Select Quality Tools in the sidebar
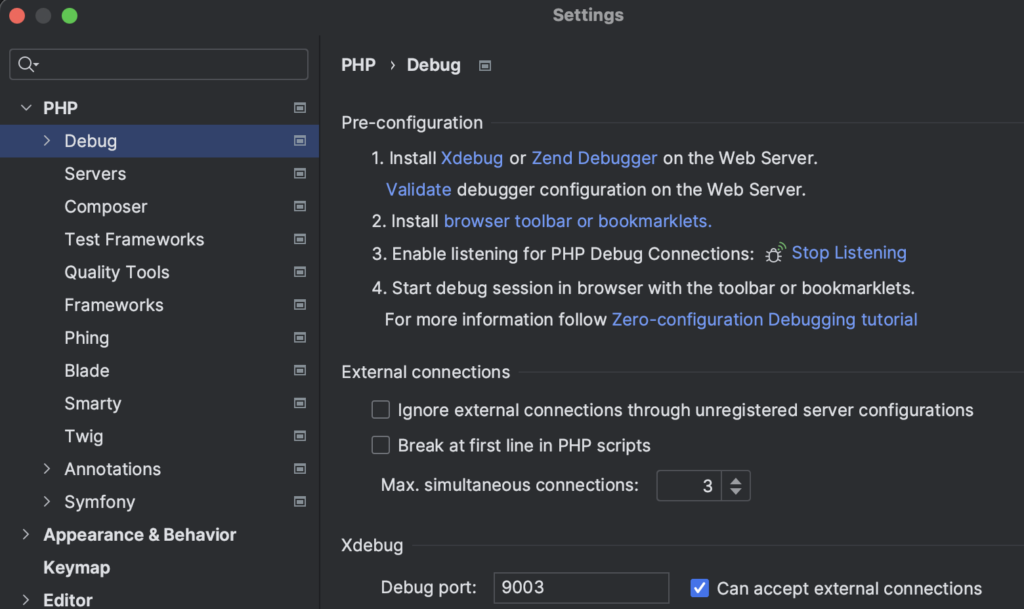This screenshot has width=1024, height=609. click(117, 272)
